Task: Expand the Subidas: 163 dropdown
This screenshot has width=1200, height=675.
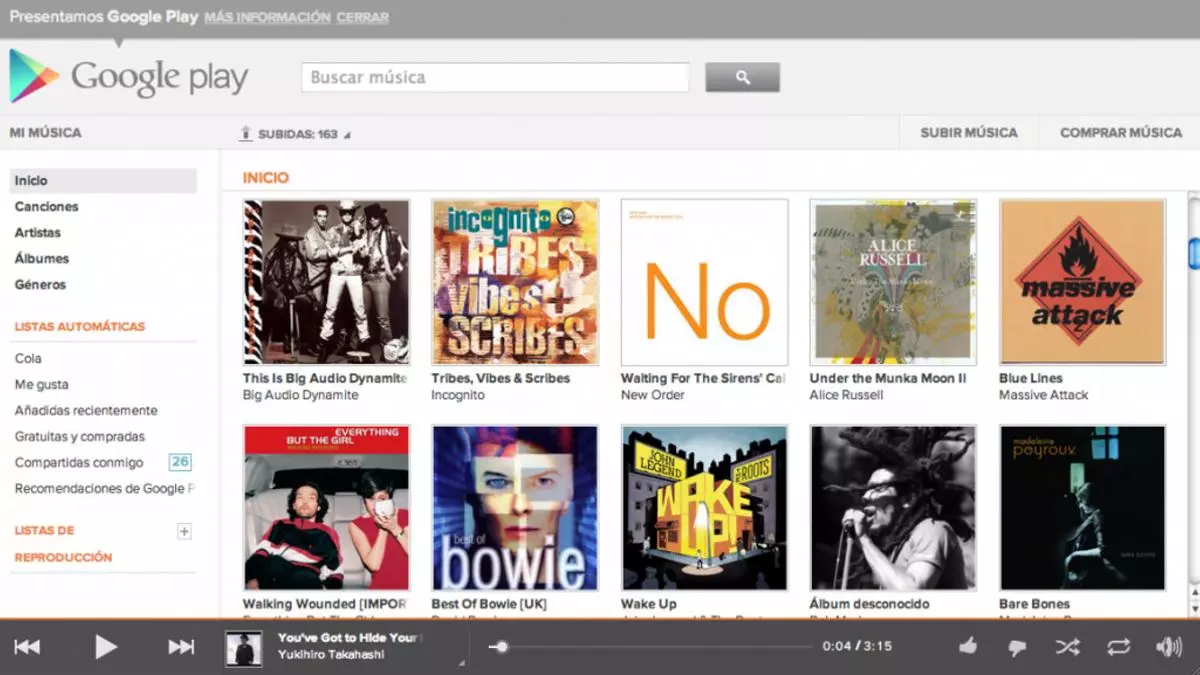Action: point(347,135)
